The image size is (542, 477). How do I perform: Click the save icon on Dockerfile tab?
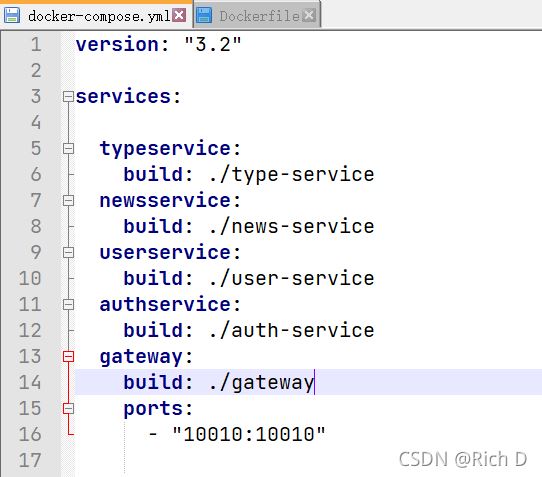[204, 16]
